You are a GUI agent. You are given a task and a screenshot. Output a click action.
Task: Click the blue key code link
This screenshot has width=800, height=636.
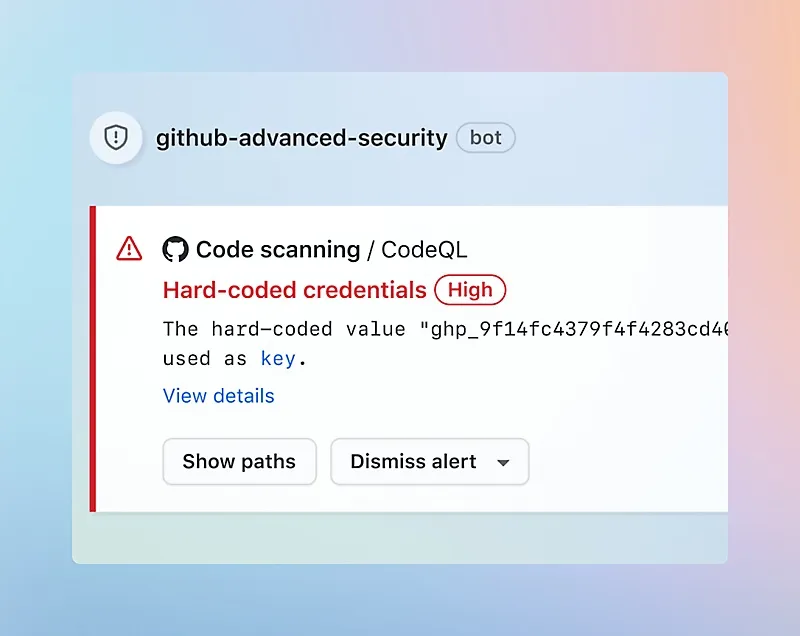click(x=278, y=358)
